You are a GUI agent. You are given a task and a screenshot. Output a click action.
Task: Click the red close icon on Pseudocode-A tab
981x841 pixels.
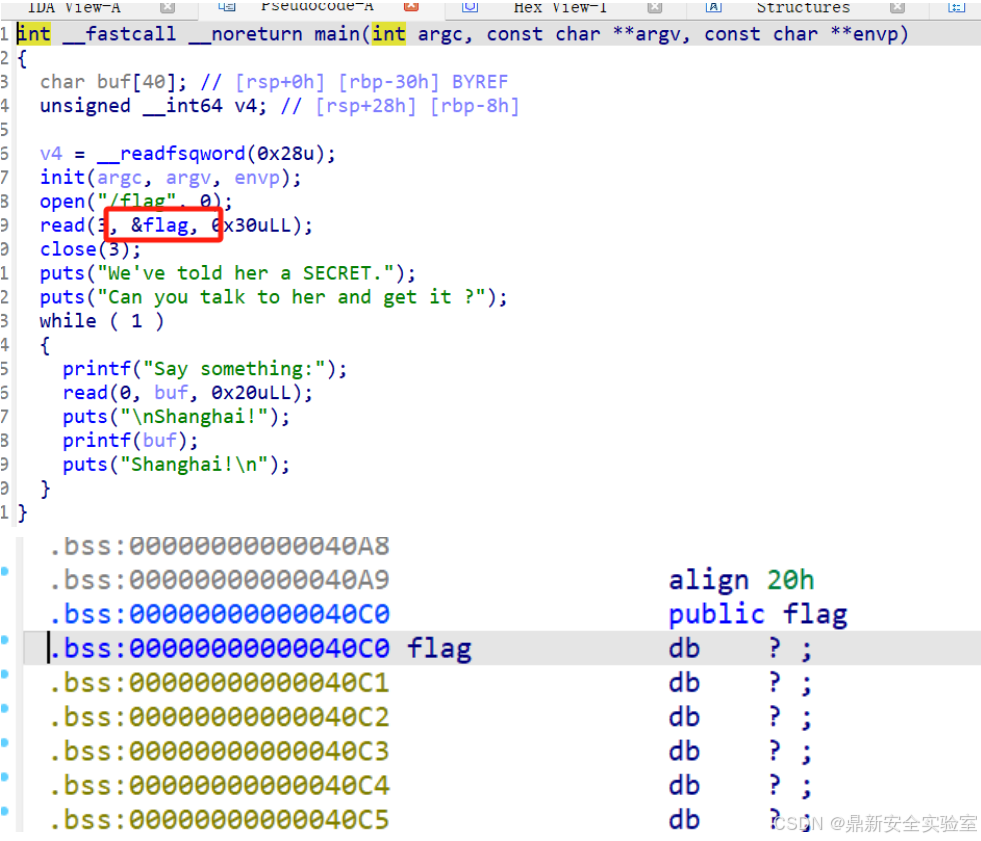coord(408,8)
